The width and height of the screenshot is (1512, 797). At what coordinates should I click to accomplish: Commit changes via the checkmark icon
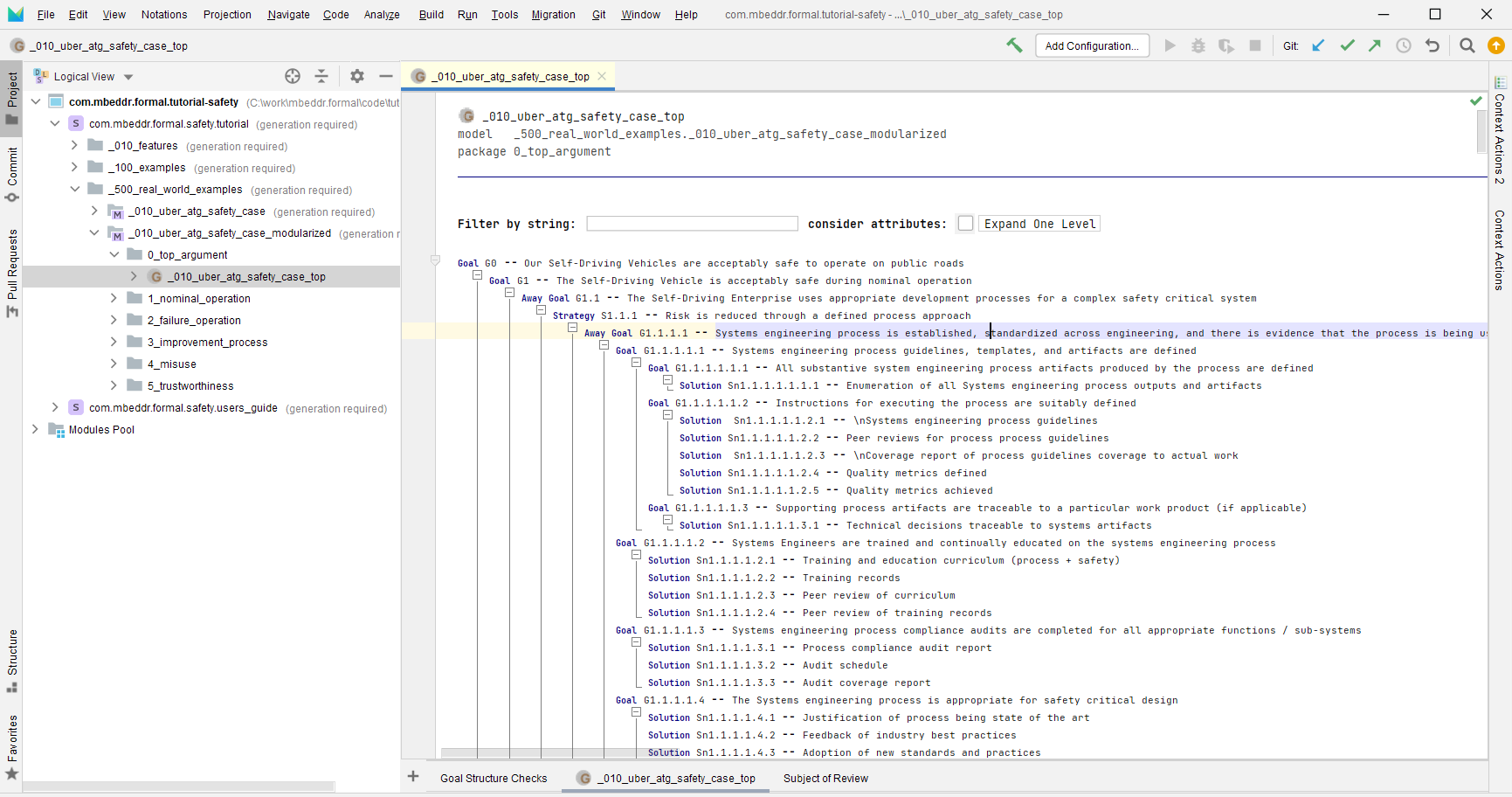click(1348, 45)
